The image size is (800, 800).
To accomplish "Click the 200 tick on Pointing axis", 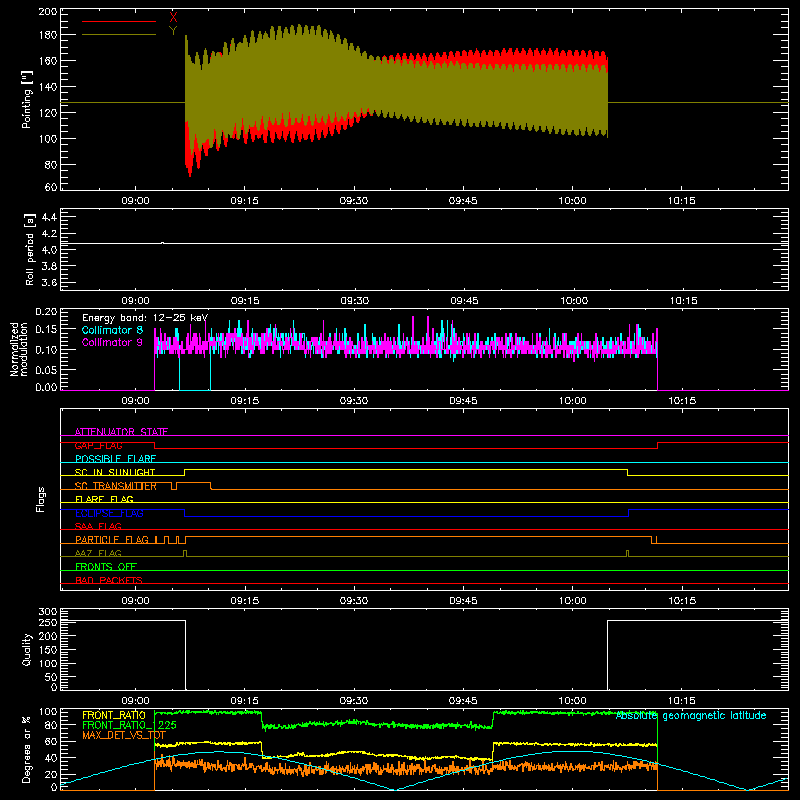I will pyautogui.click(x=47, y=11).
